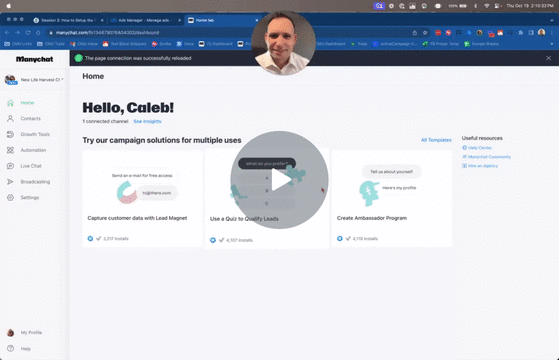Open the Docs bookmark
The width and height of the screenshot is (559, 360).
click(x=185, y=44)
